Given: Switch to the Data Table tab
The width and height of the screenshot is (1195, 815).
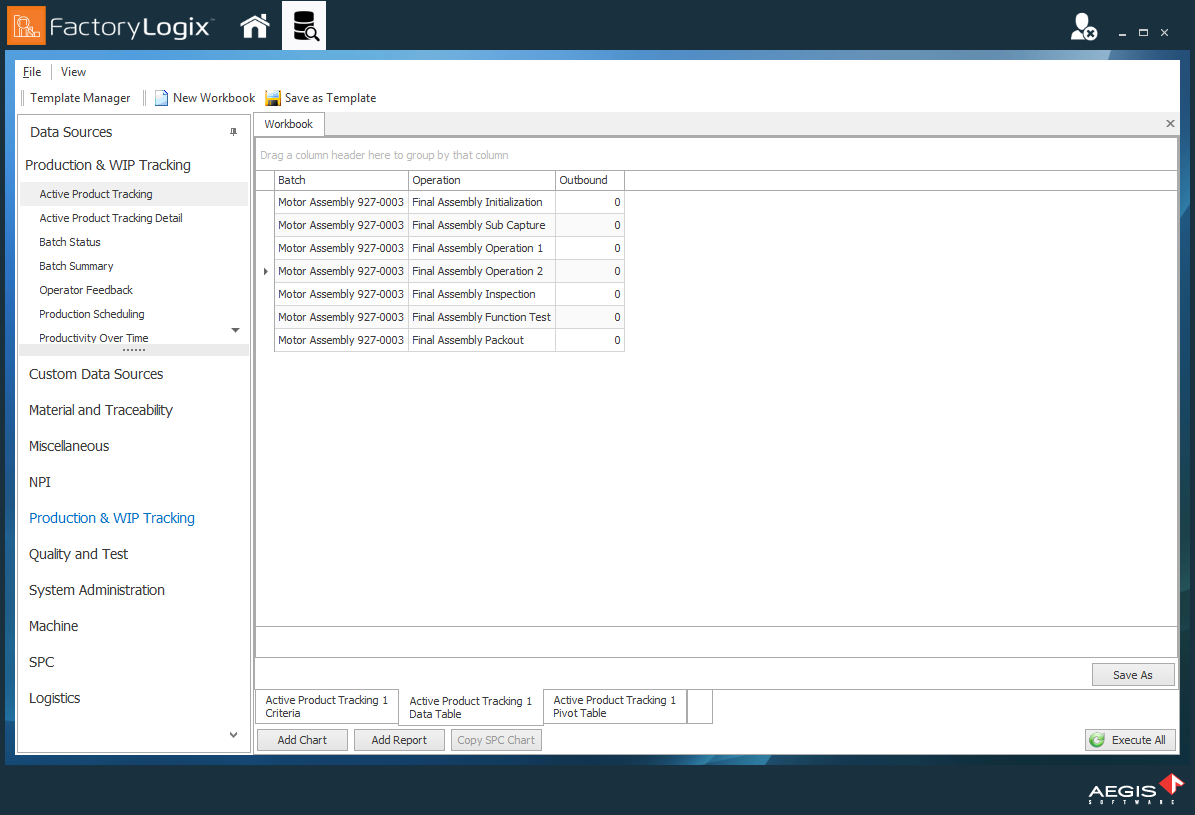Looking at the screenshot, I should pos(470,706).
